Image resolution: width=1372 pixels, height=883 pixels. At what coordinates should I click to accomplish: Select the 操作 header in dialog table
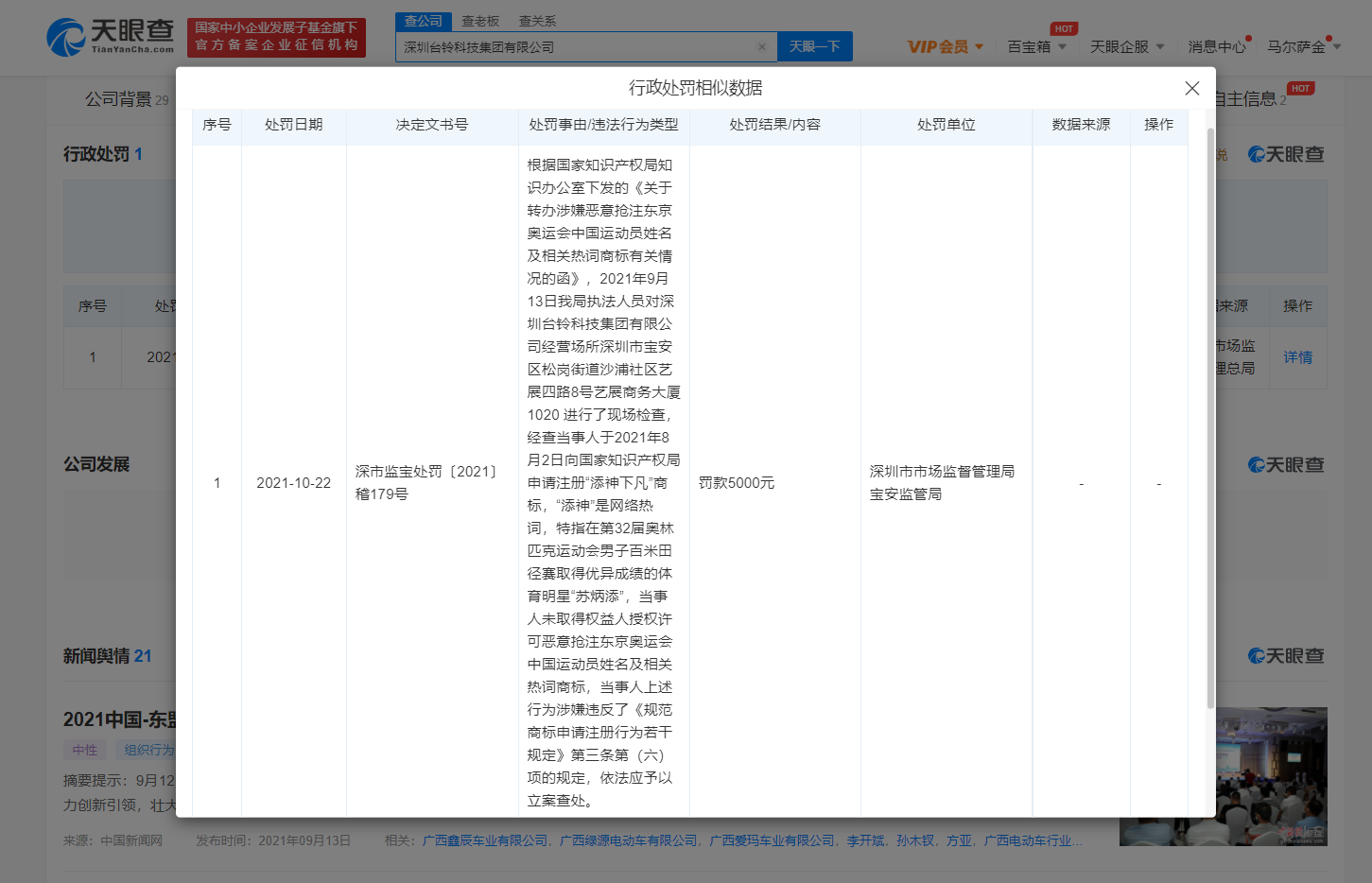[1158, 125]
